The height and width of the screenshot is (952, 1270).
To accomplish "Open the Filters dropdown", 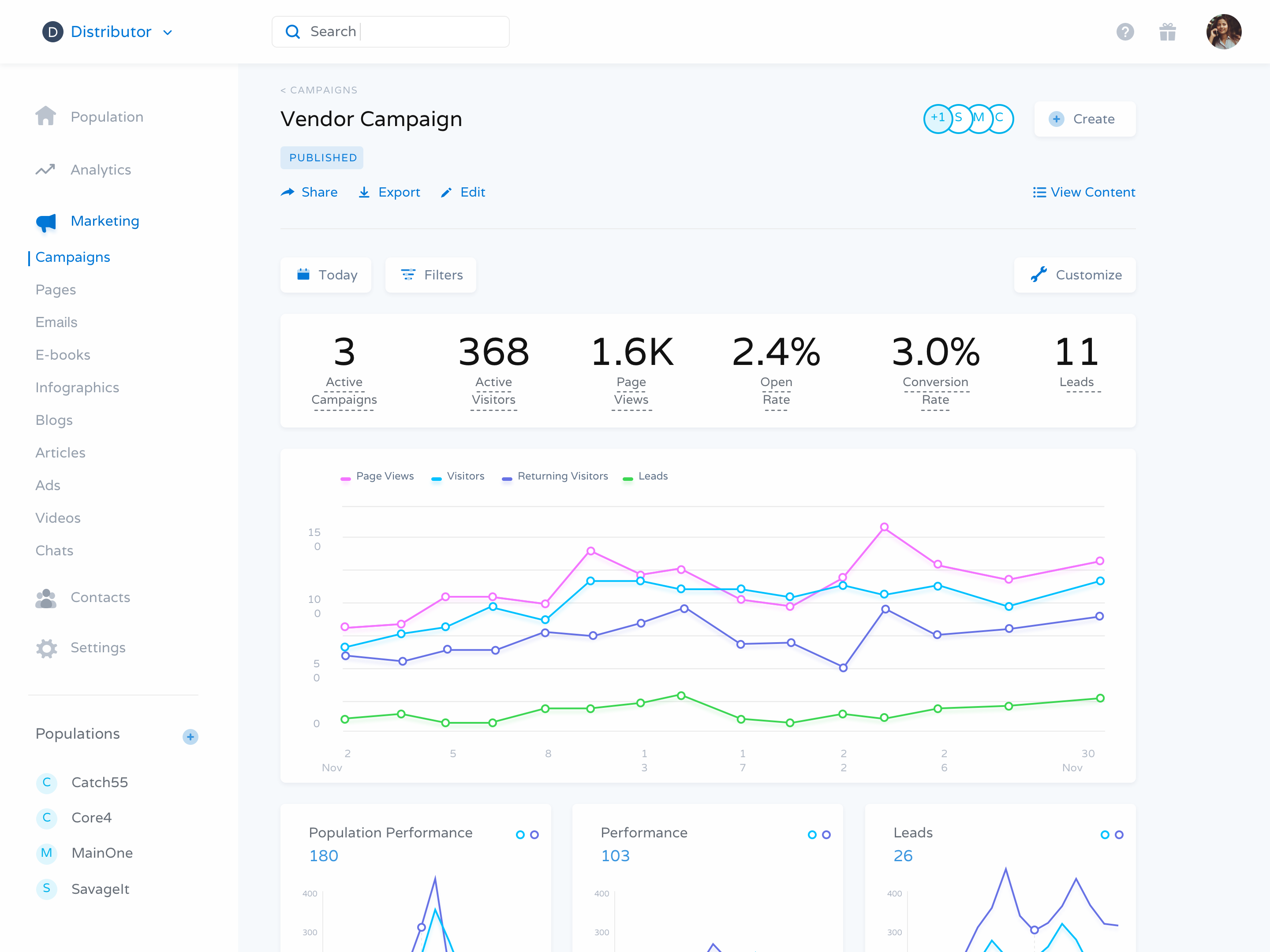I will coord(430,275).
